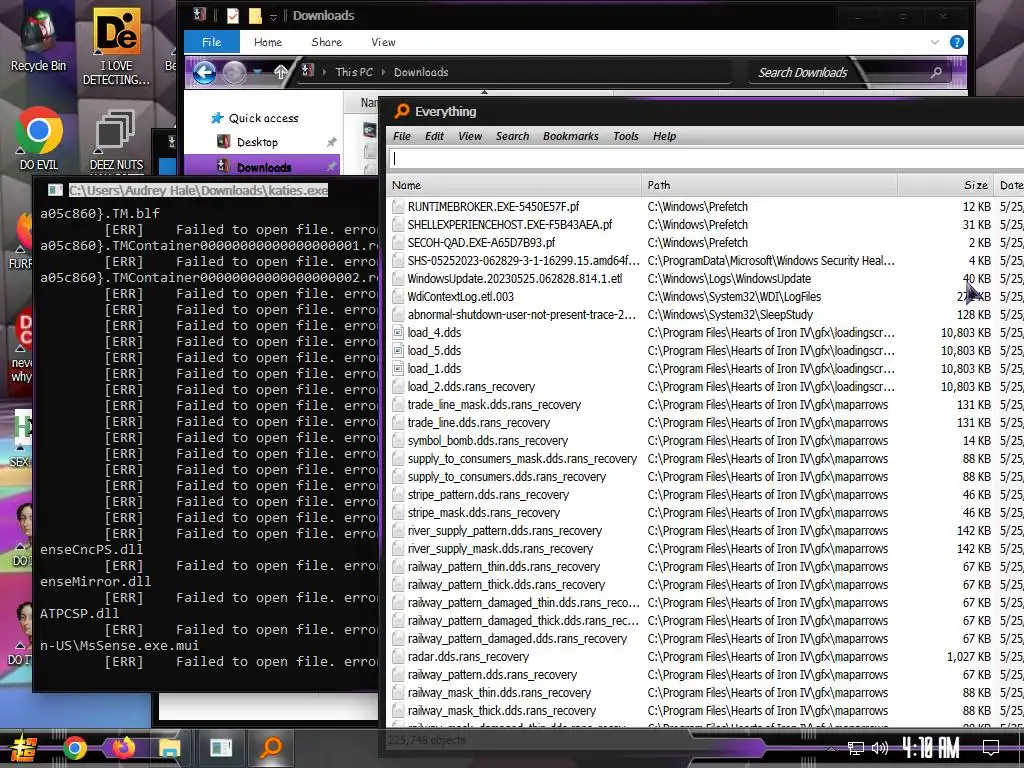Click the Properties icon in explorer title bar
This screenshot has height=768, width=1024.
point(232,16)
